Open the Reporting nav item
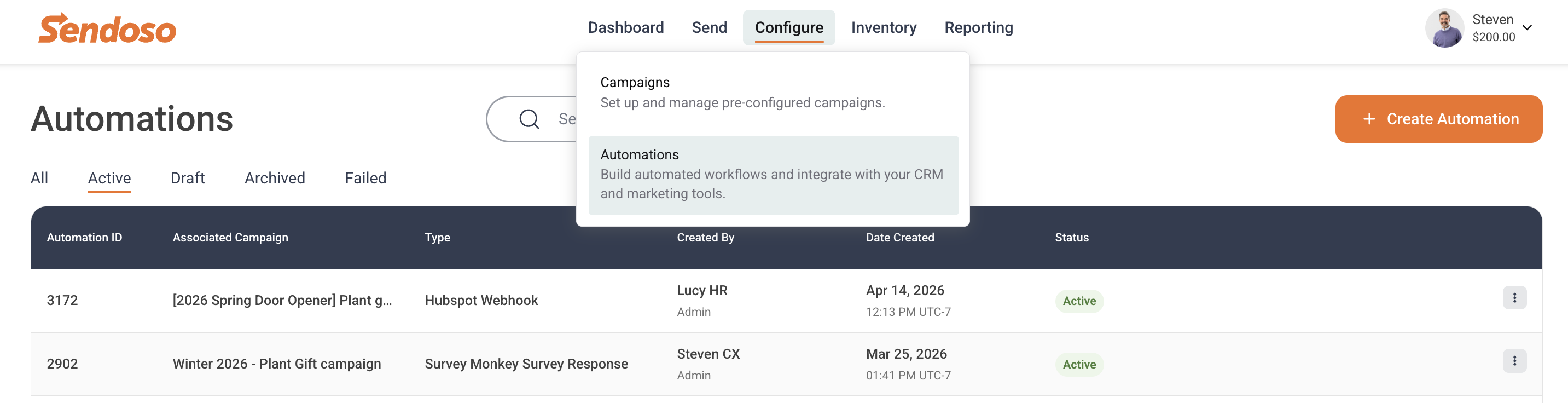This screenshot has width=1568, height=403. 978,27
